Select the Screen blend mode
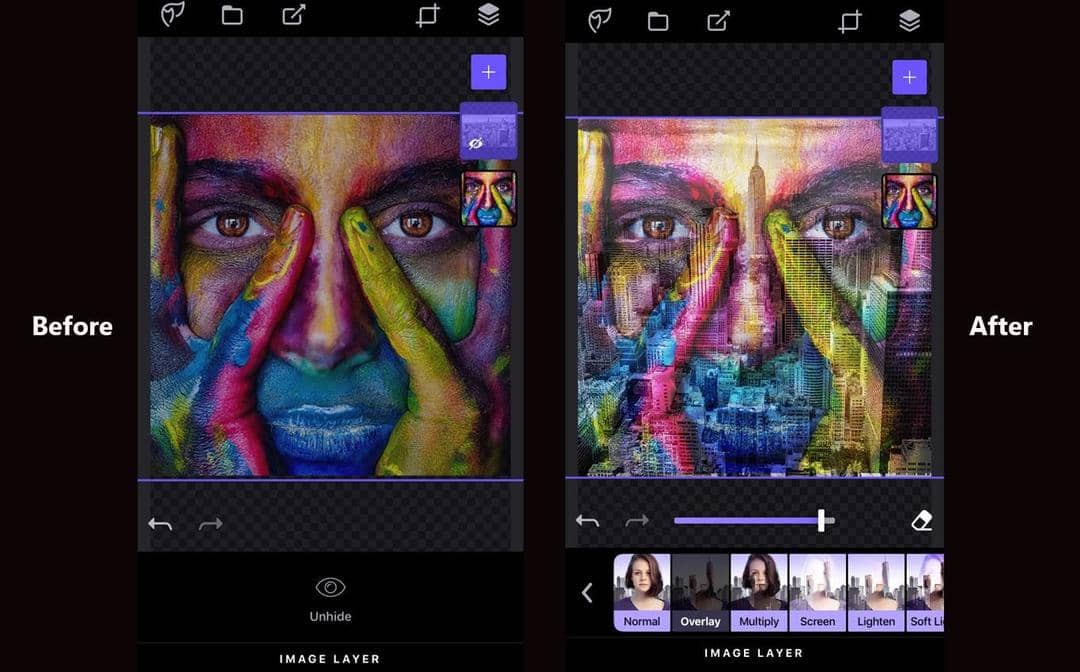 (817, 593)
